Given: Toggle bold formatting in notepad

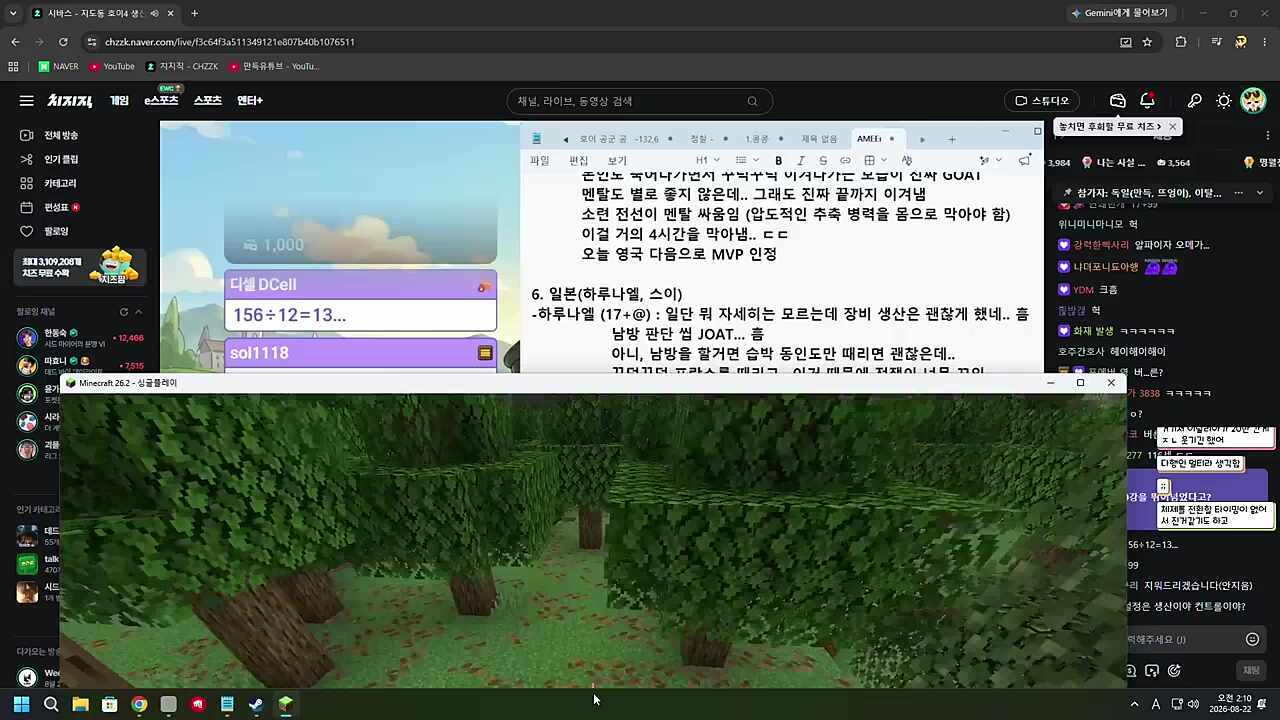Looking at the screenshot, I should [779, 160].
